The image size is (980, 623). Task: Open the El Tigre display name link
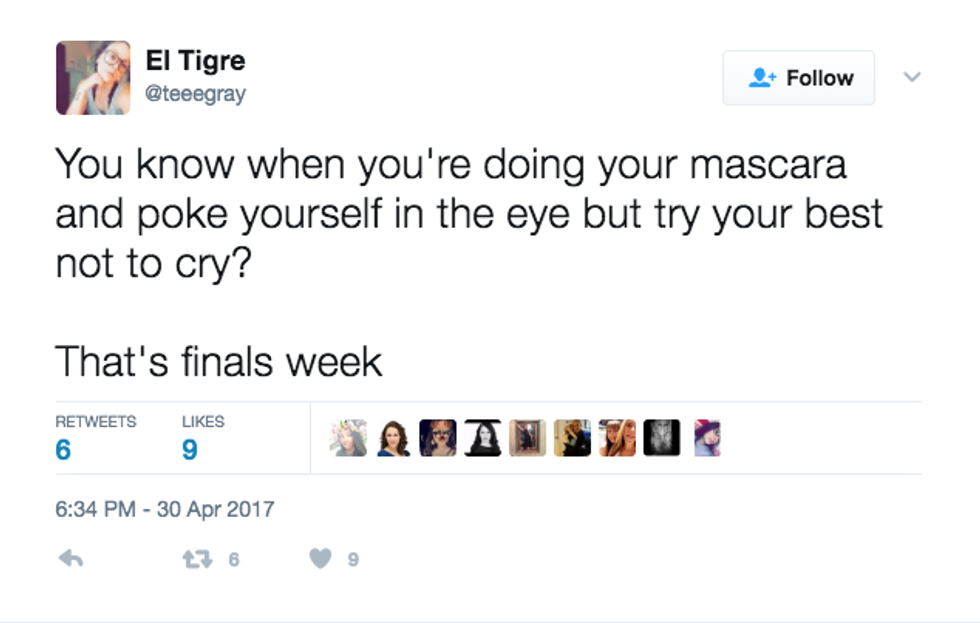195,62
